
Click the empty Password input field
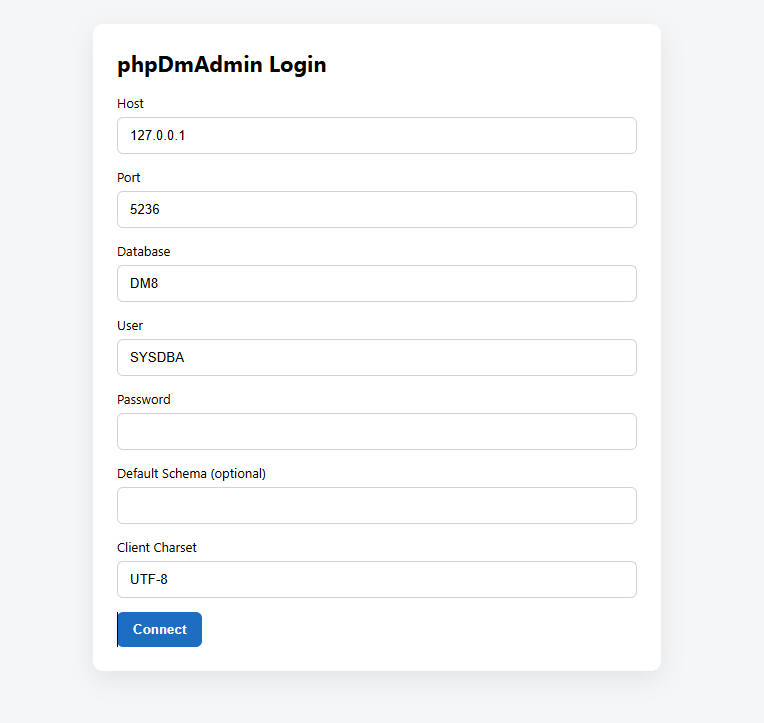point(376,432)
